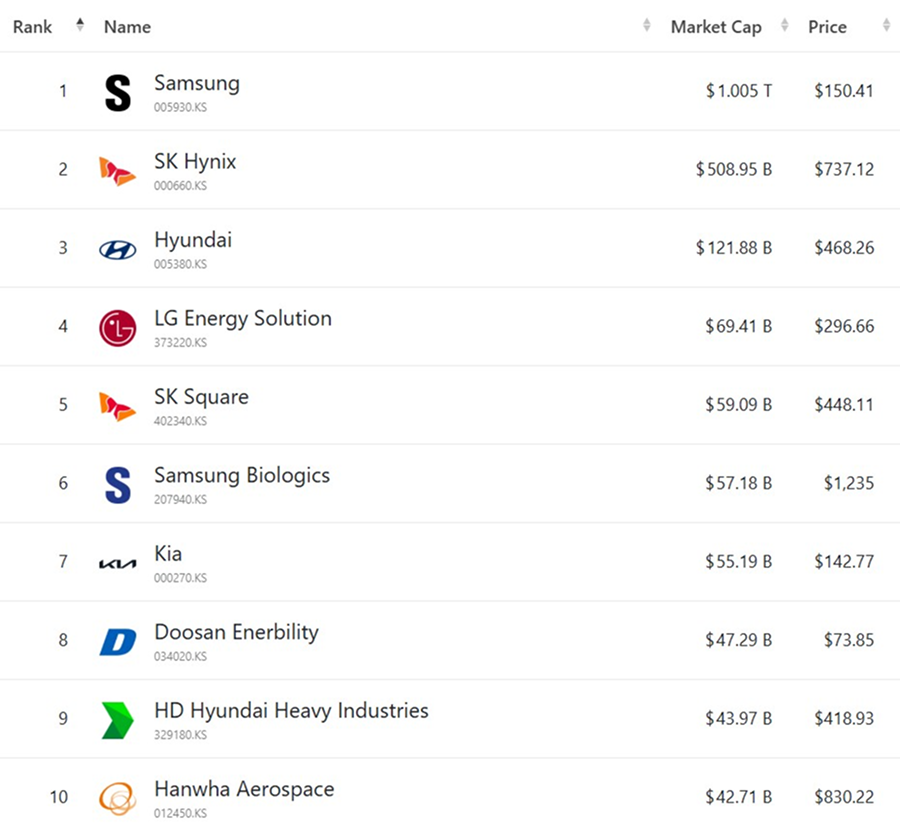Image resolution: width=900 pixels, height=832 pixels.
Task: Click the Samsung black S logo
Action: tap(118, 92)
